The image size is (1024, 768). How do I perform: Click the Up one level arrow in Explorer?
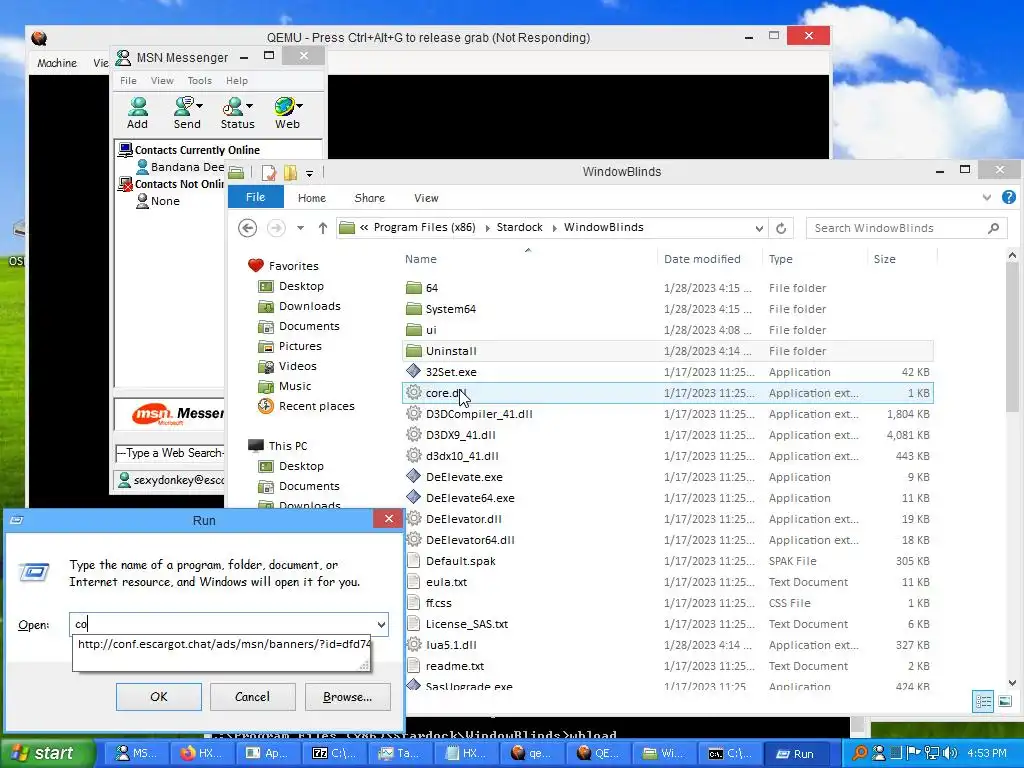pos(323,228)
